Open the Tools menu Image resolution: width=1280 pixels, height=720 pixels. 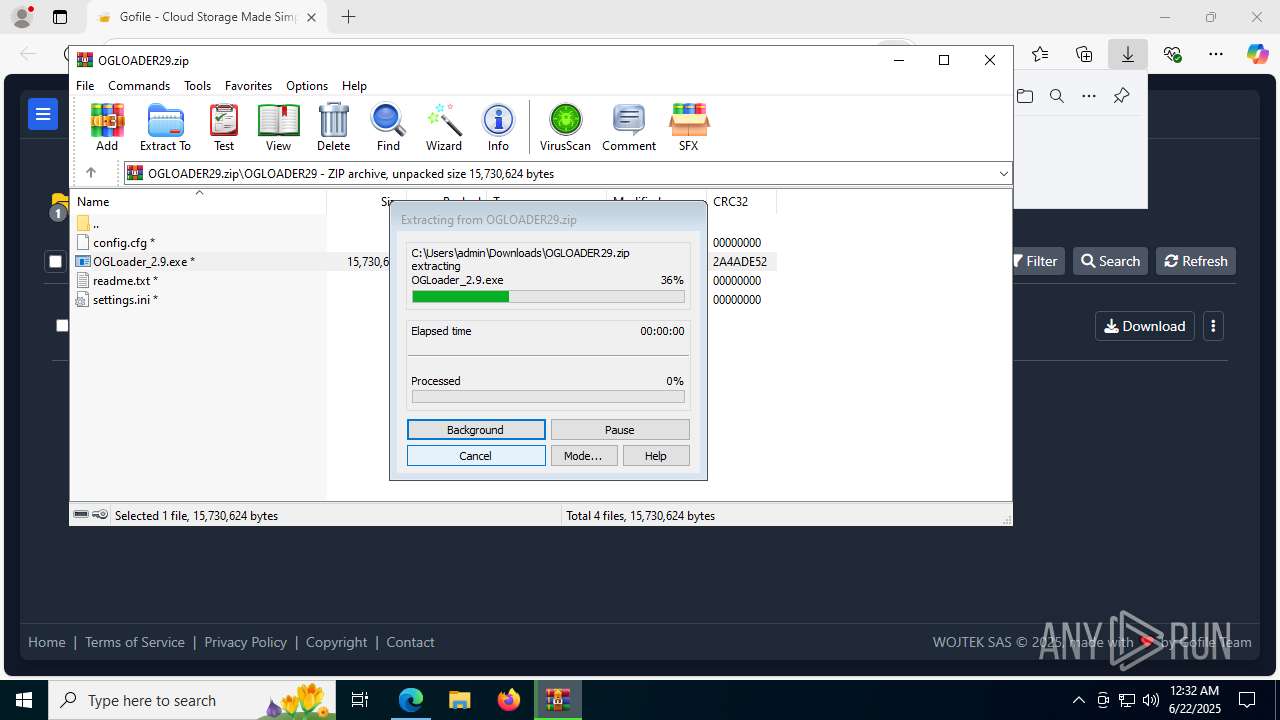[x=197, y=86]
